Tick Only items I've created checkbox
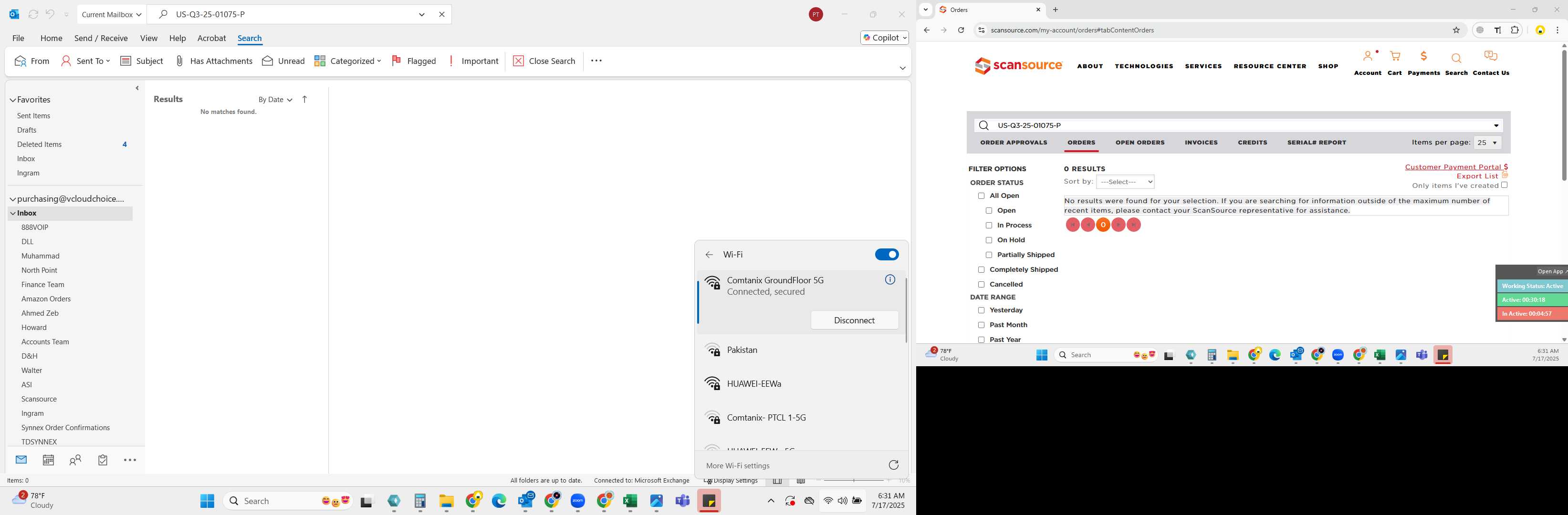1568x515 pixels. tap(1504, 185)
